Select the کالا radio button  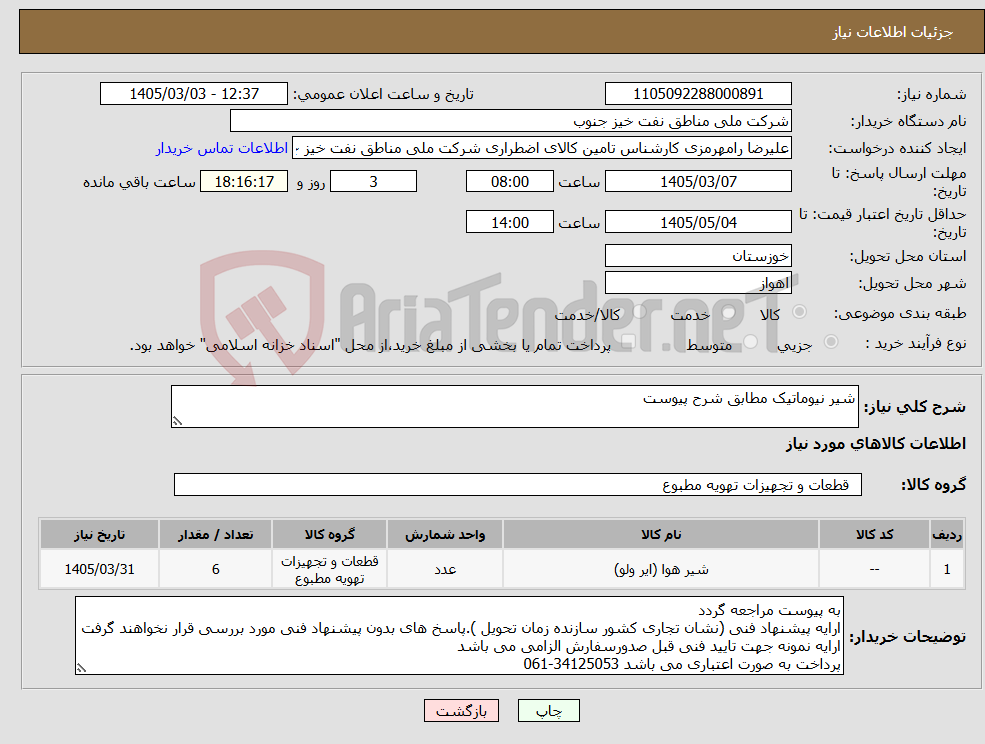click(x=800, y=312)
